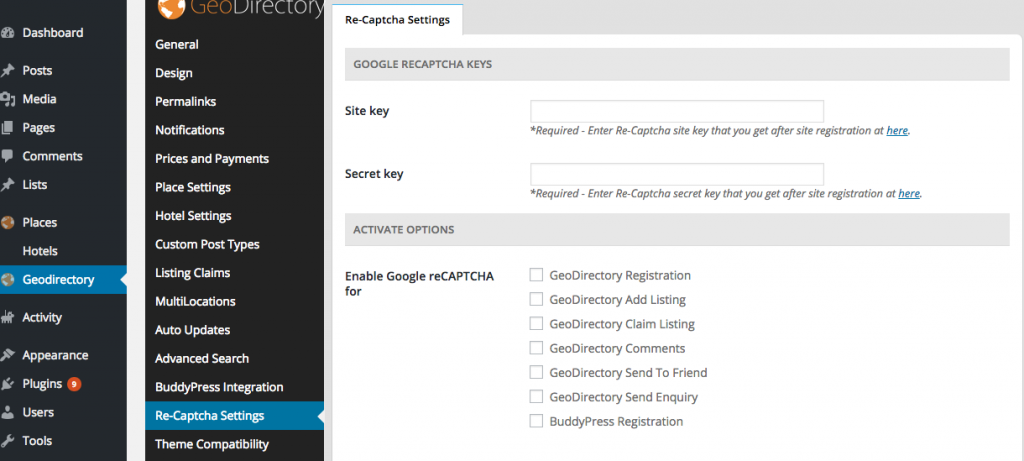
Task: Check the GeoDirectory Claim Listing option
Action: (536, 323)
